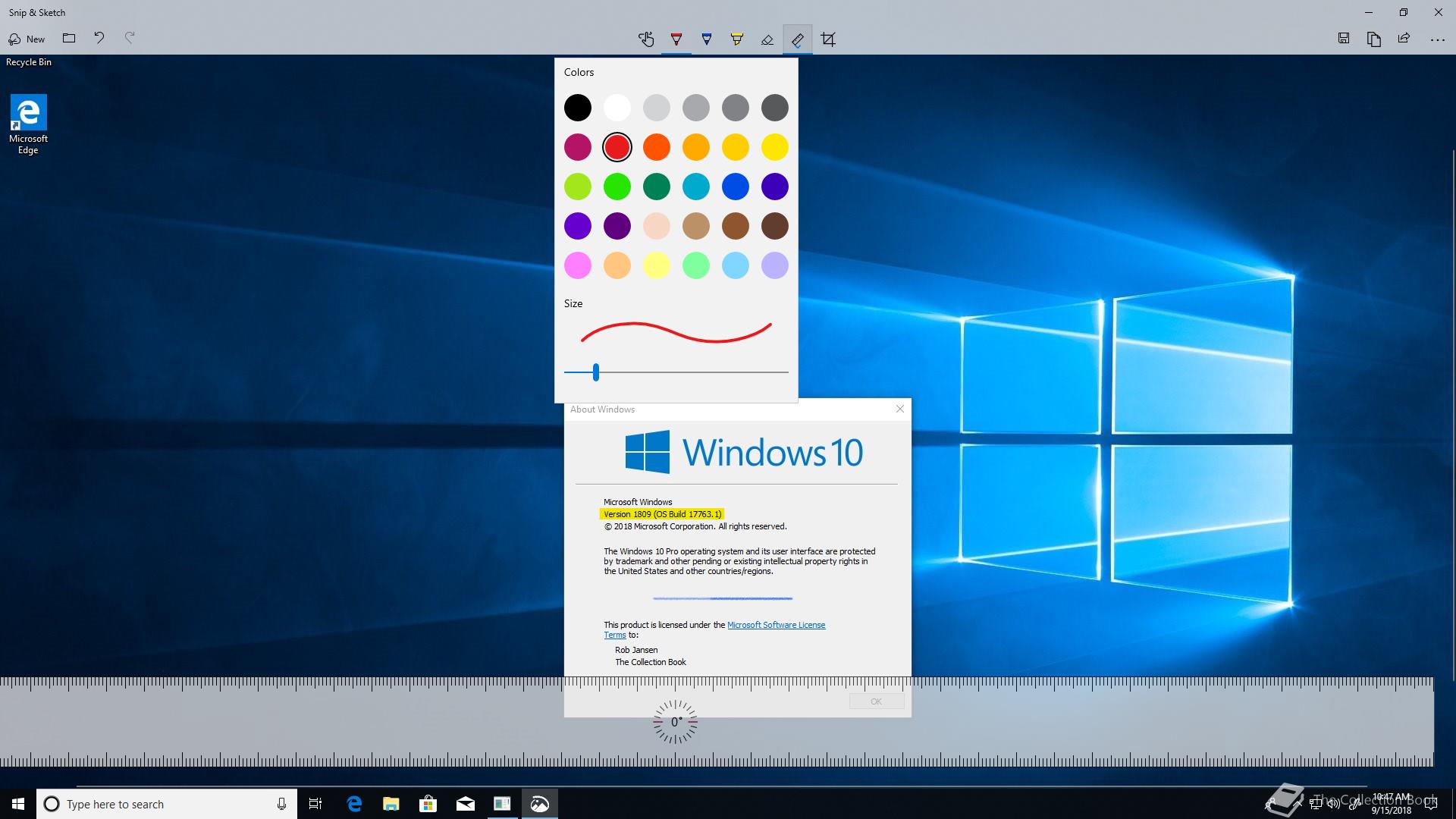The width and height of the screenshot is (1456, 819).
Task: Click the Snip & Sketch taskbar icon
Action: (x=539, y=804)
